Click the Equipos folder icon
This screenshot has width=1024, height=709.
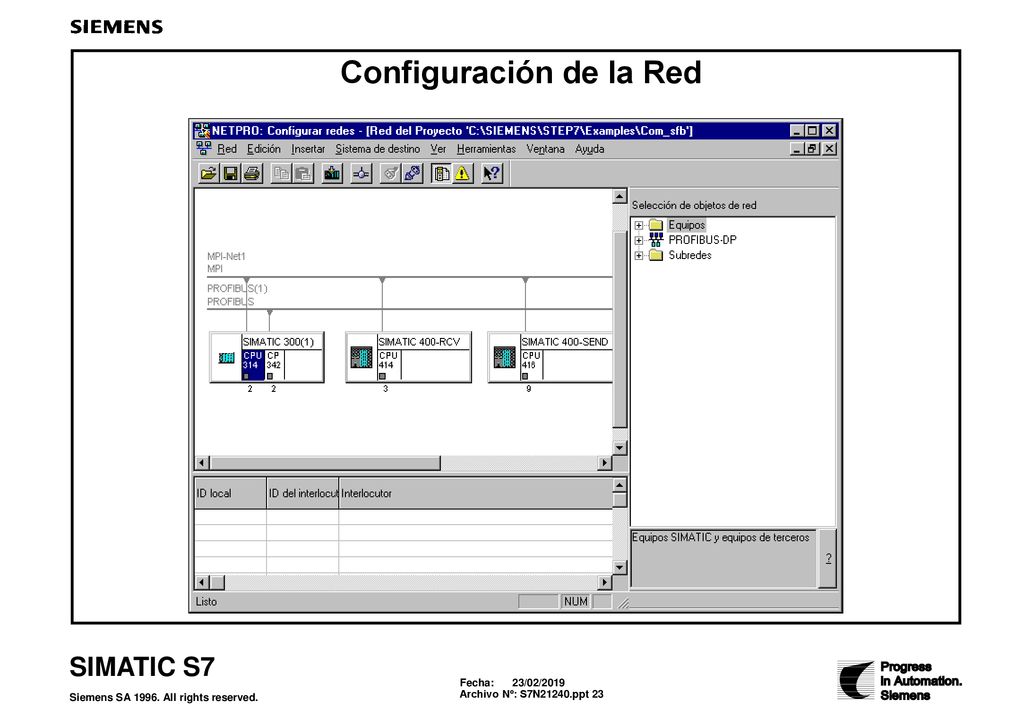(x=656, y=225)
